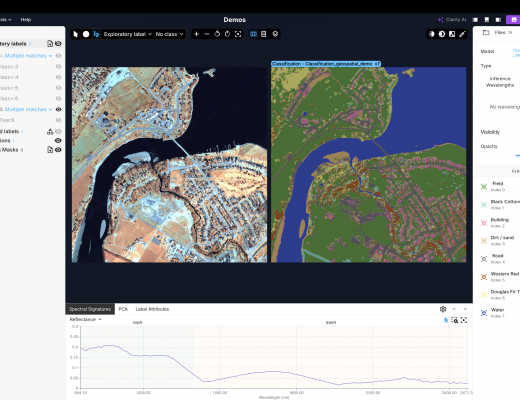Show the first Multiple matches group
The height and width of the screenshot is (400, 520).
pyautogui.click(x=58, y=56)
